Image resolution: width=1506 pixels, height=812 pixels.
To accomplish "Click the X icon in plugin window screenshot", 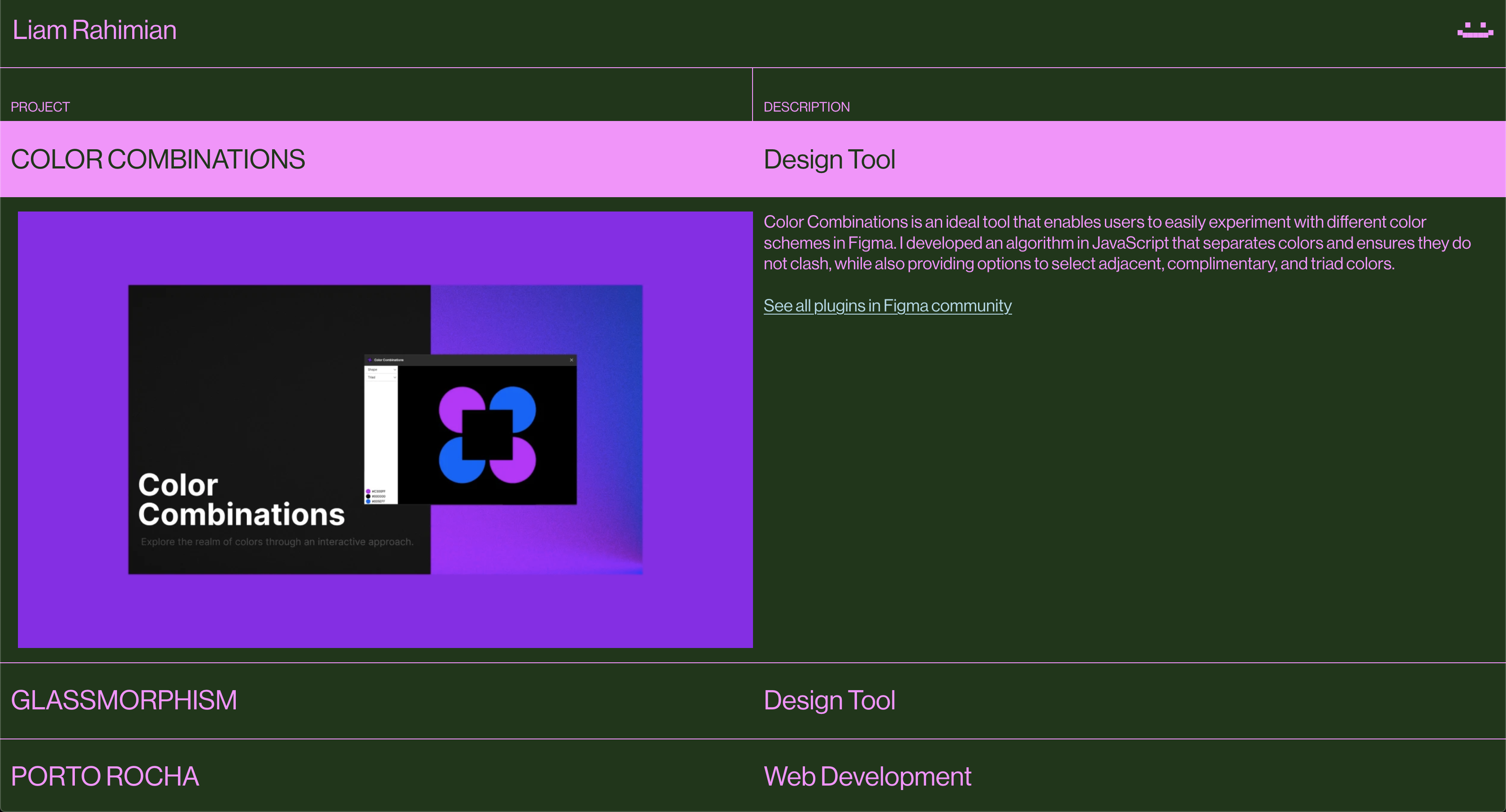I will click(x=571, y=360).
